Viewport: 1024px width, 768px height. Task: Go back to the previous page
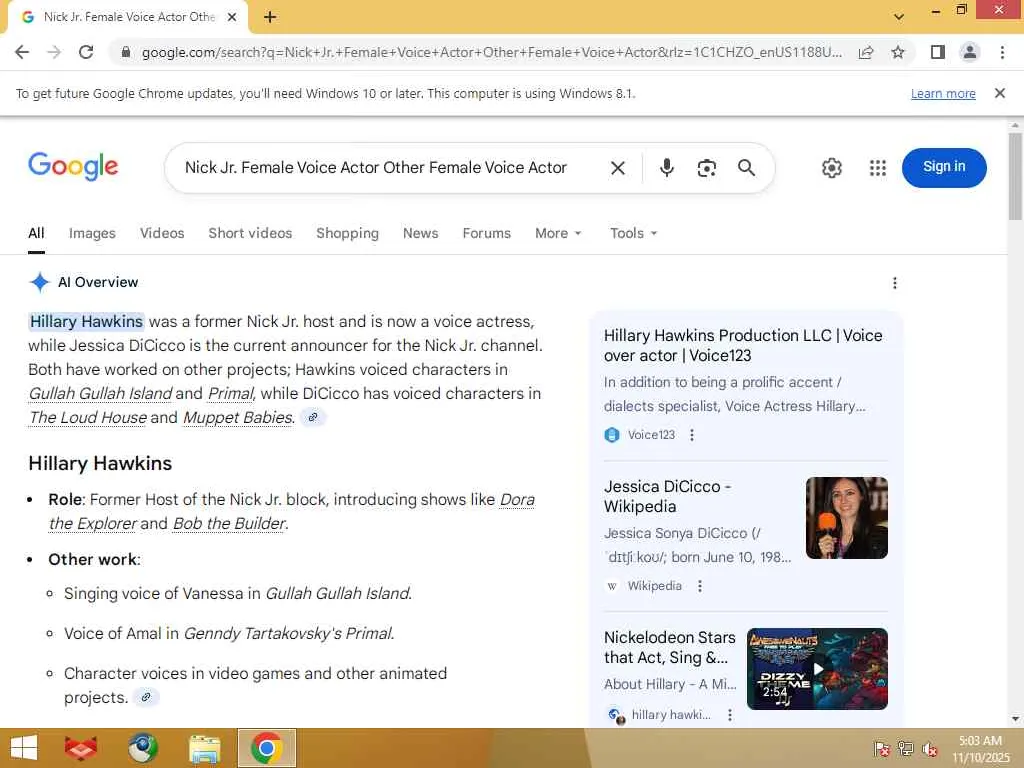tap(22, 52)
